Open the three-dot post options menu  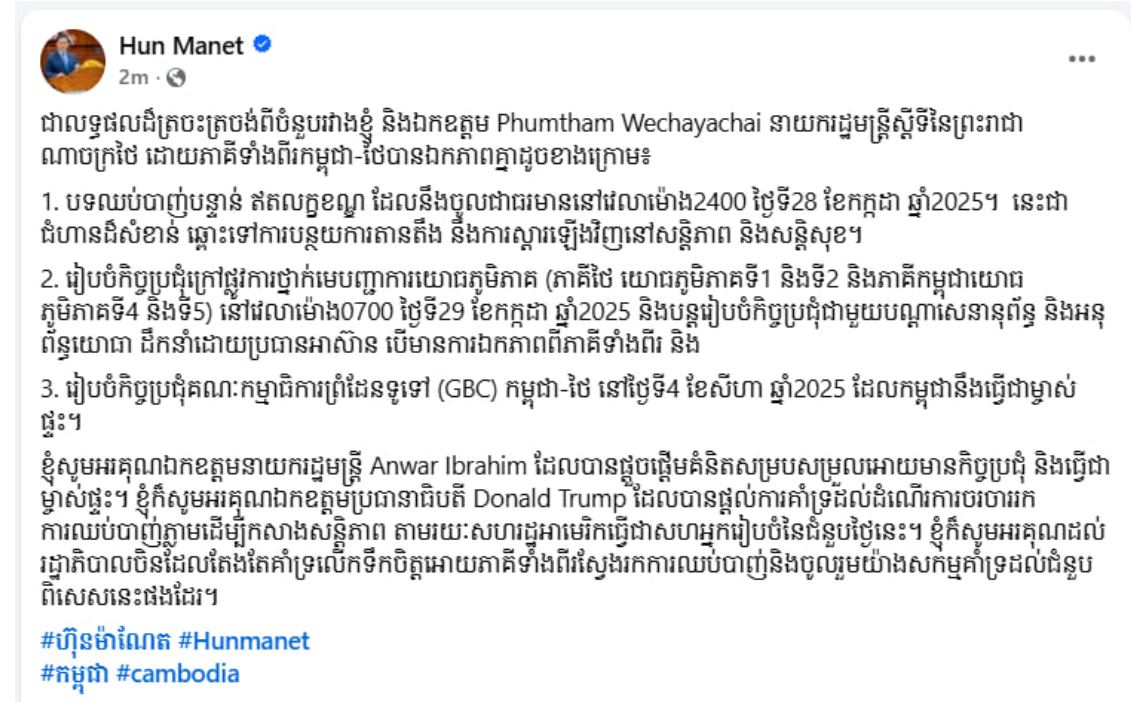point(1082,59)
